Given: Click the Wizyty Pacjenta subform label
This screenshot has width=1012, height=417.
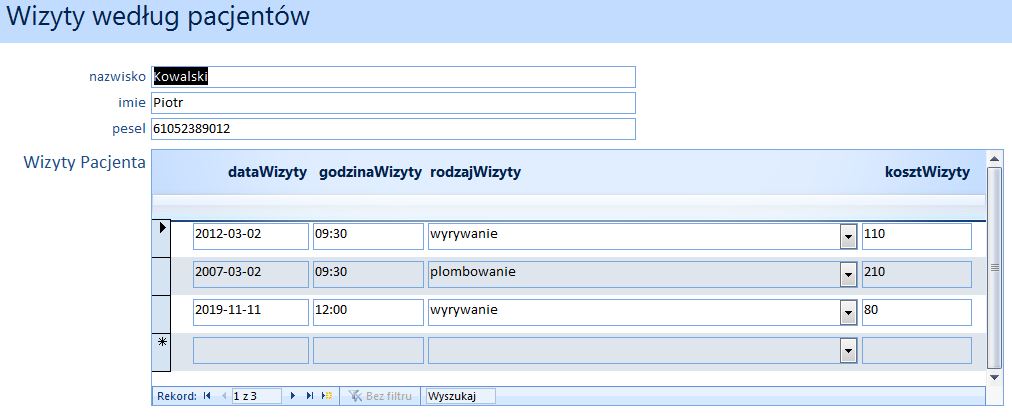Looking at the screenshot, I should click(x=85, y=162).
